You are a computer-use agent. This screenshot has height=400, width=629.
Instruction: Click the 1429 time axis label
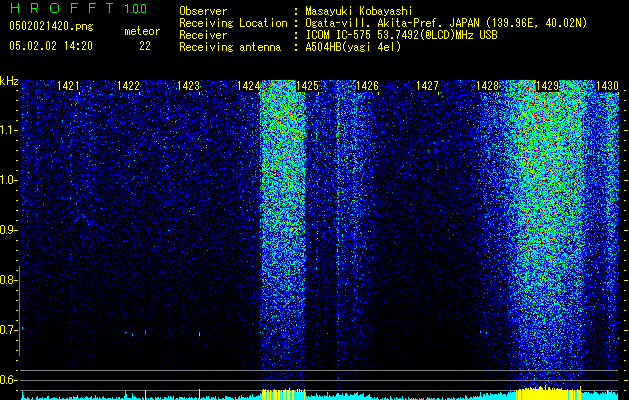(x=548, y=86)
